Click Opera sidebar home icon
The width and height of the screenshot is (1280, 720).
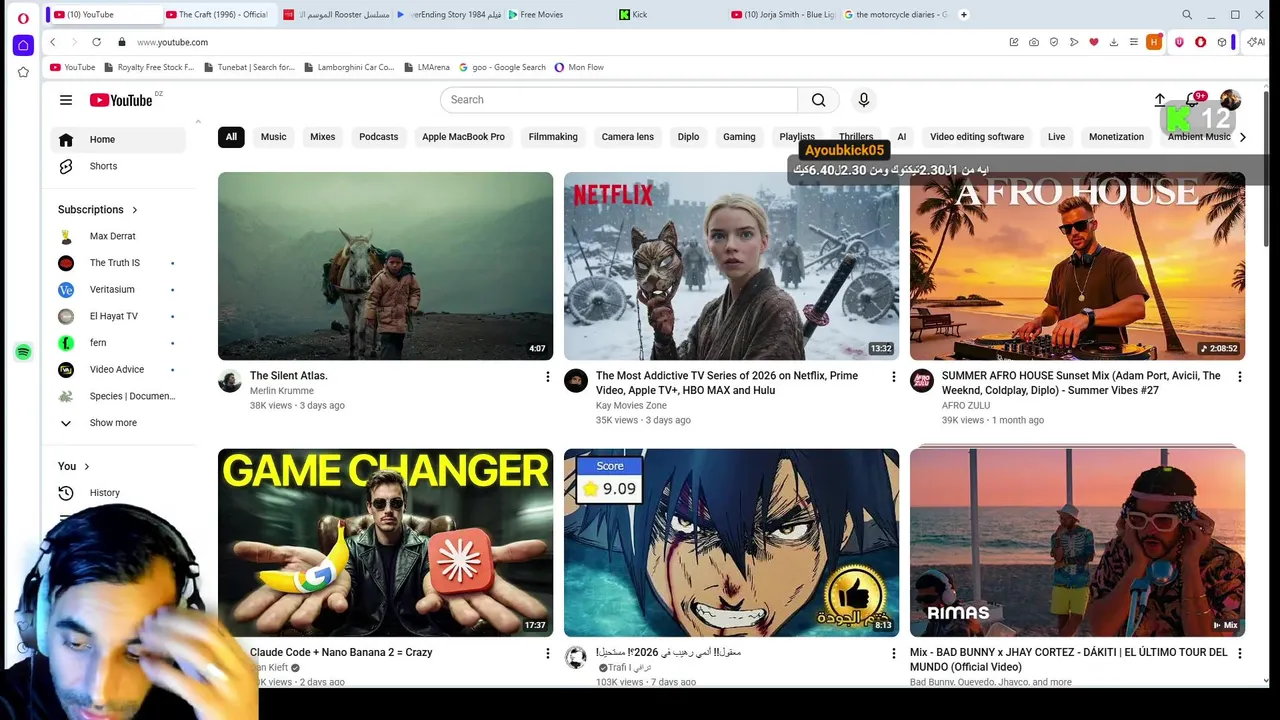tap(23, 46)
